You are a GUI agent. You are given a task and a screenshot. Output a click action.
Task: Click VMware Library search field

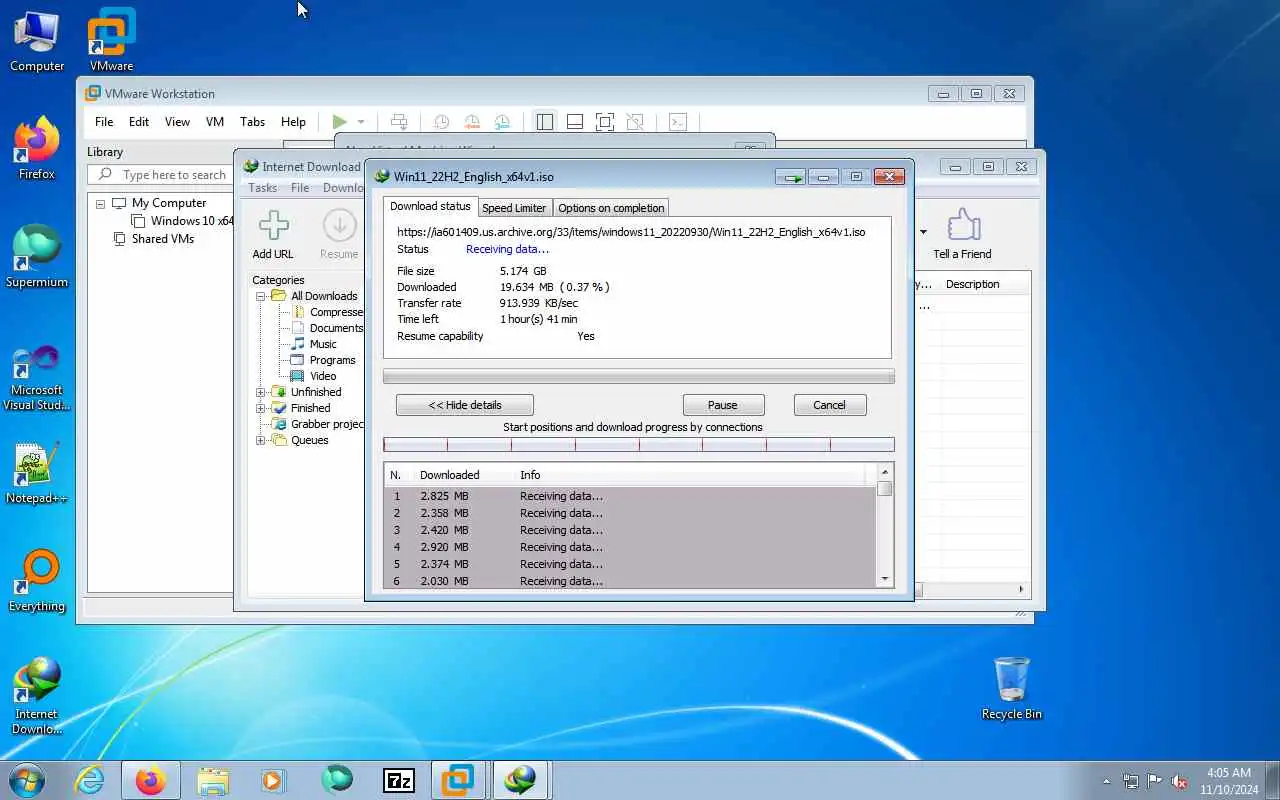point(160,175)
